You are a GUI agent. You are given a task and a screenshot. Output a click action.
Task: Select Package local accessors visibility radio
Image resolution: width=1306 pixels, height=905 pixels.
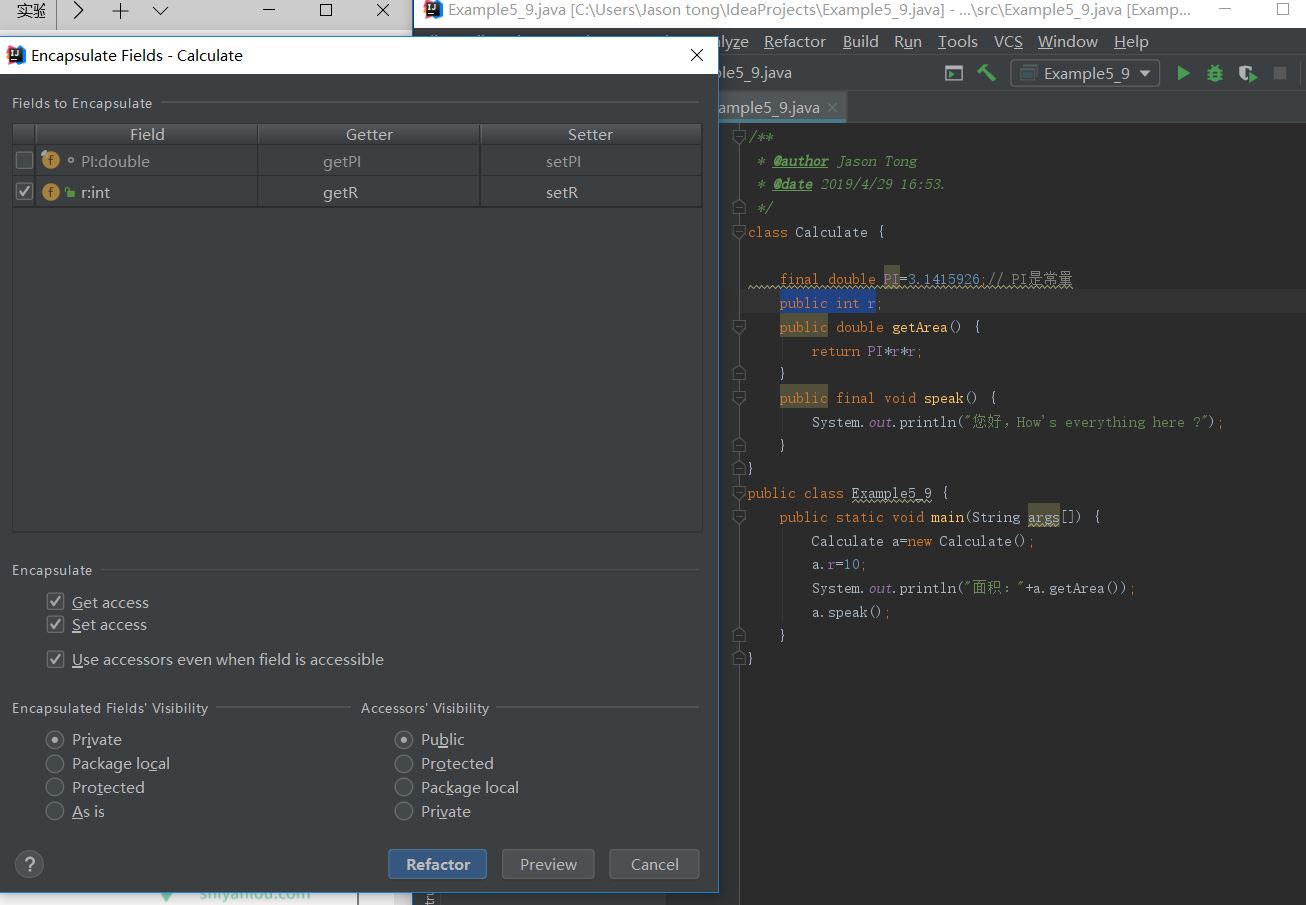pyautogui.click(x=404, y=787)
